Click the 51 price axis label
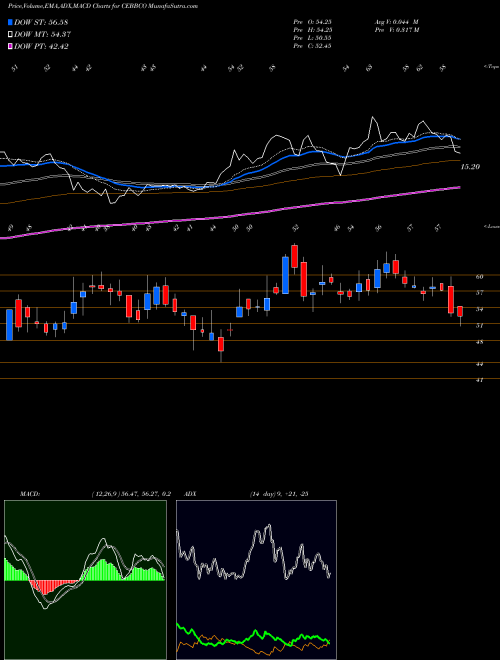The width and height of the screenshot is (500, 660). 479,325
